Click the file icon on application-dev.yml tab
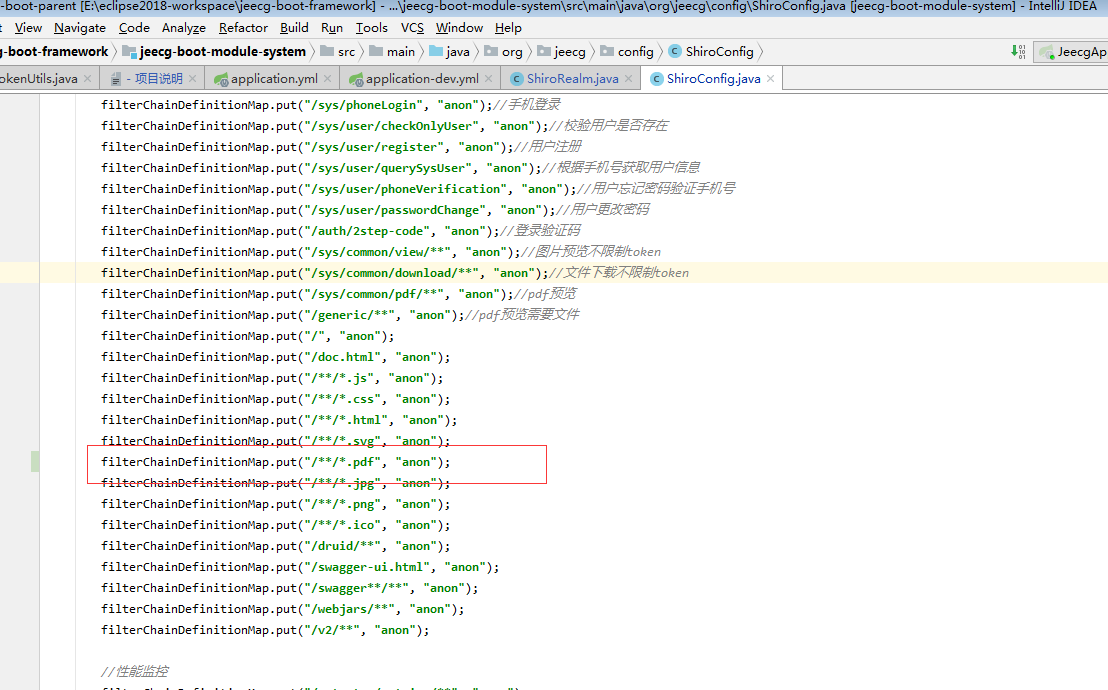Screen dimensions: 1108x690 point(357,77)
